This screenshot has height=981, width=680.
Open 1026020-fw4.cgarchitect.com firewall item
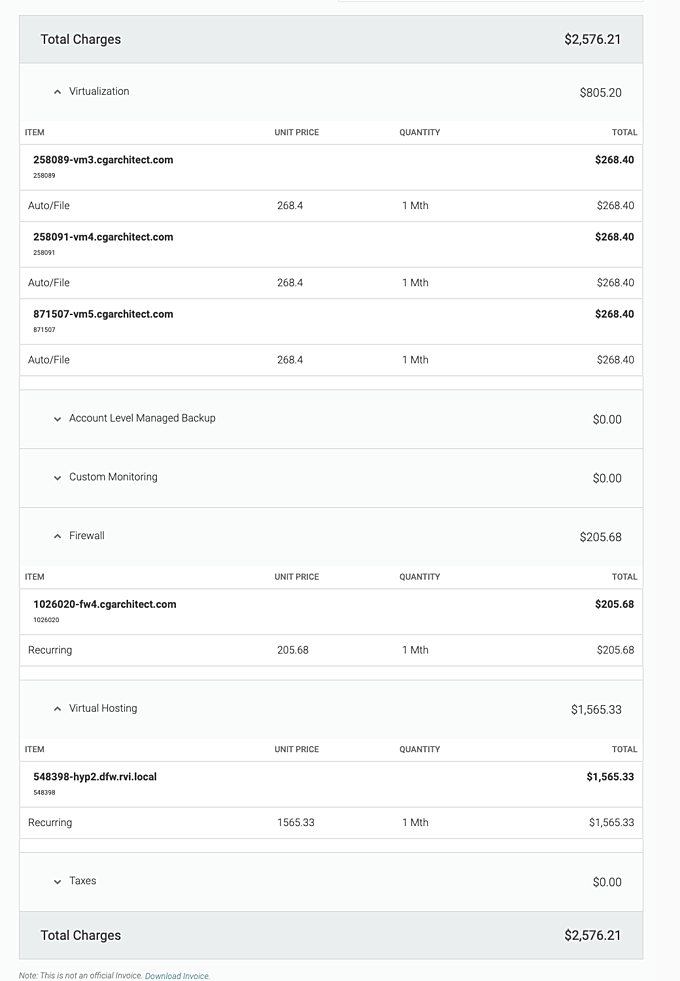[x=104, y=604]
